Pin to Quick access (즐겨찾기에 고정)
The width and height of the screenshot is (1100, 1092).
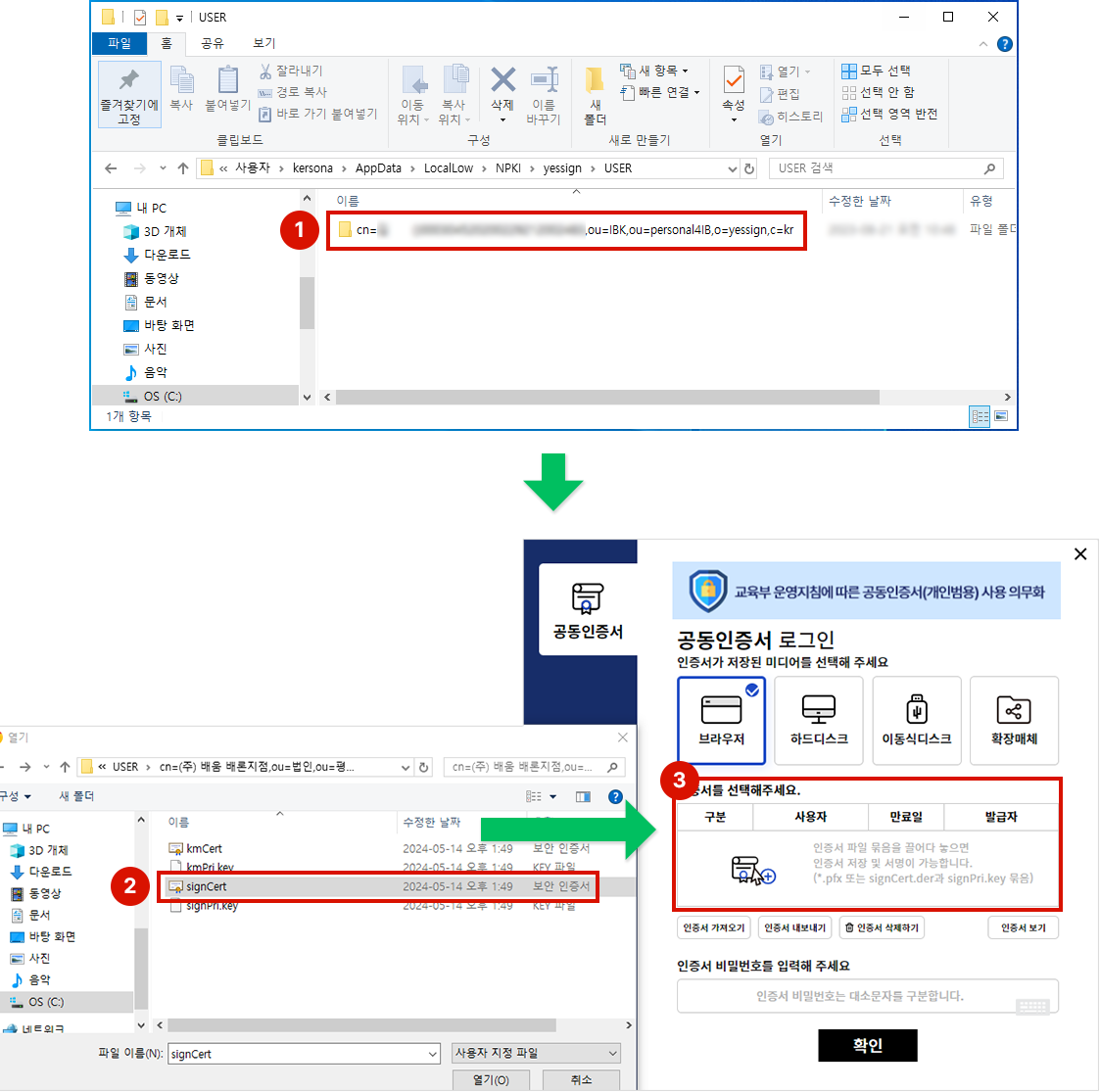129,95
